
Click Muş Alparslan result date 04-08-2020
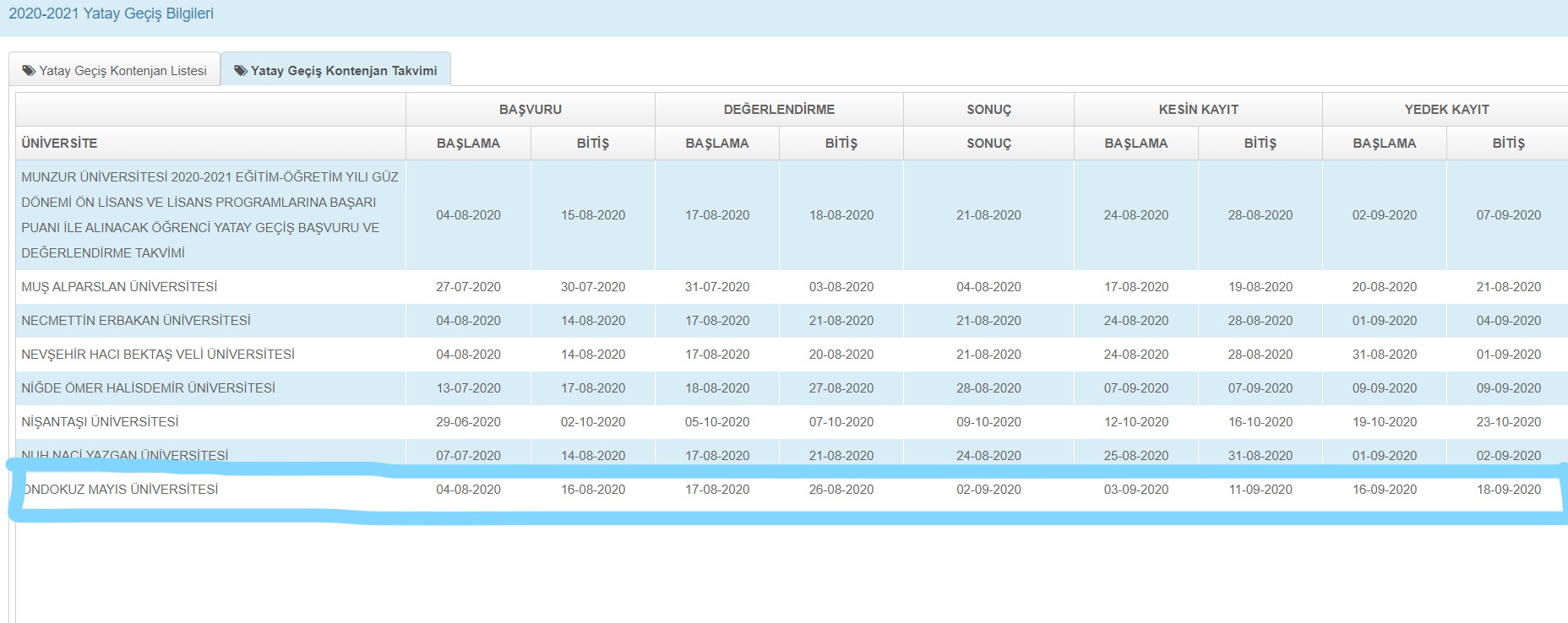[988, 287]
